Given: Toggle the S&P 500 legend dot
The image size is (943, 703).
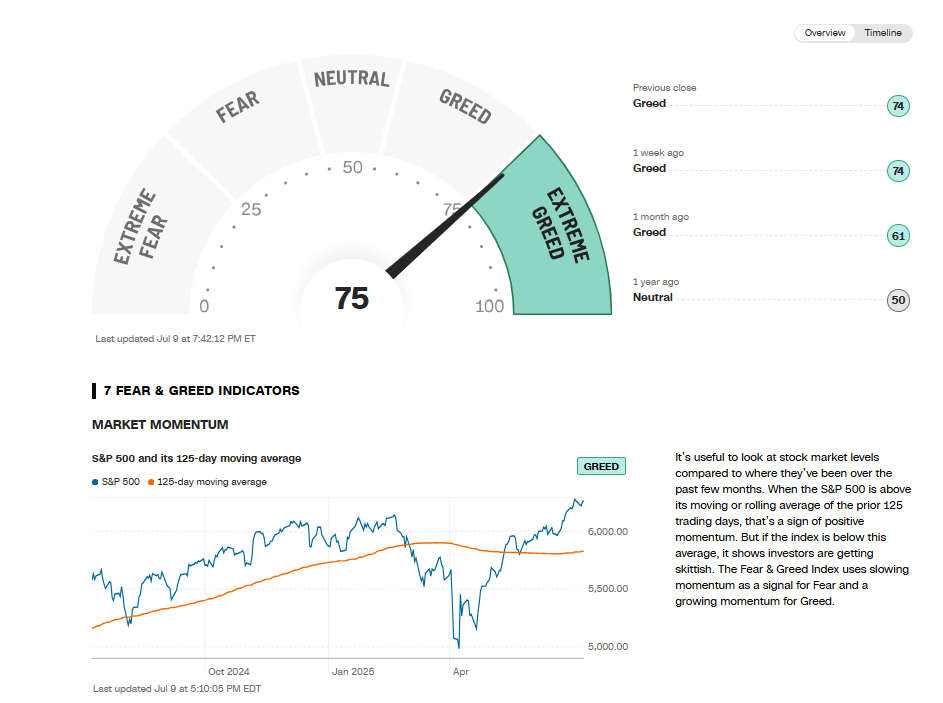Looking at the screenshot, I should click(x=96, y=482).
